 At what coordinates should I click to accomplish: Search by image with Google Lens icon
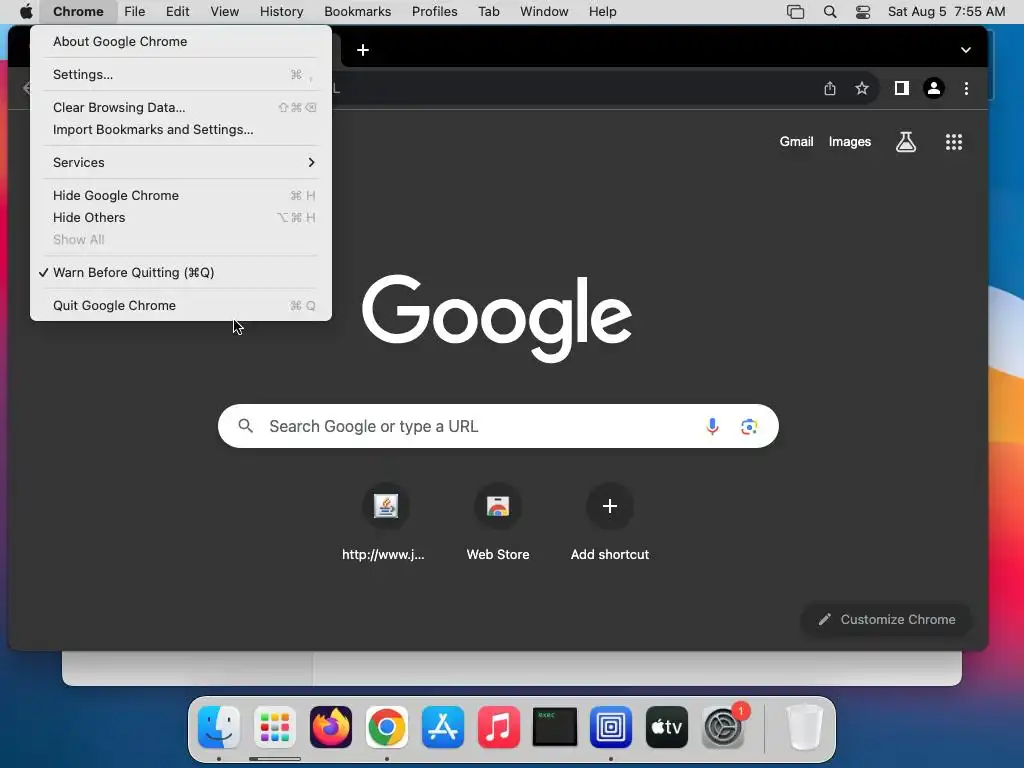pyautogui.click(x=749, y=426)
